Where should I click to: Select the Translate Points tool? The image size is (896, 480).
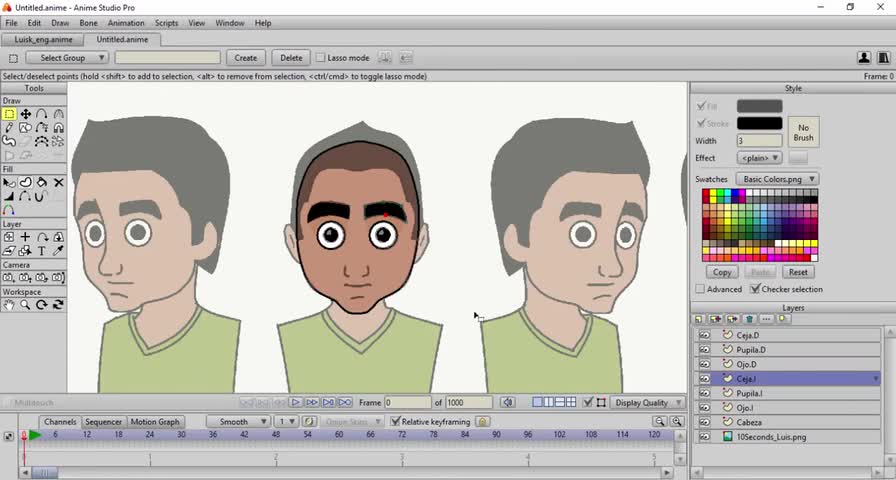click(x=25, y=114)
